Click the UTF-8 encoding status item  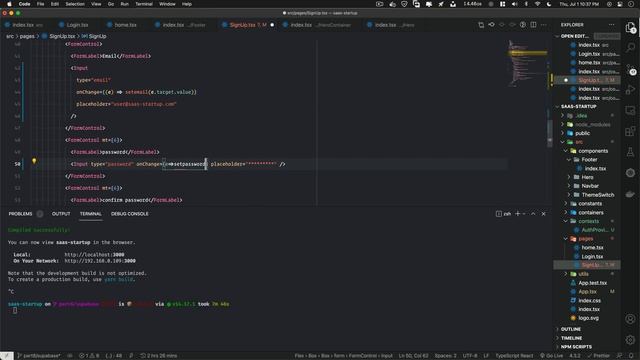470,356
